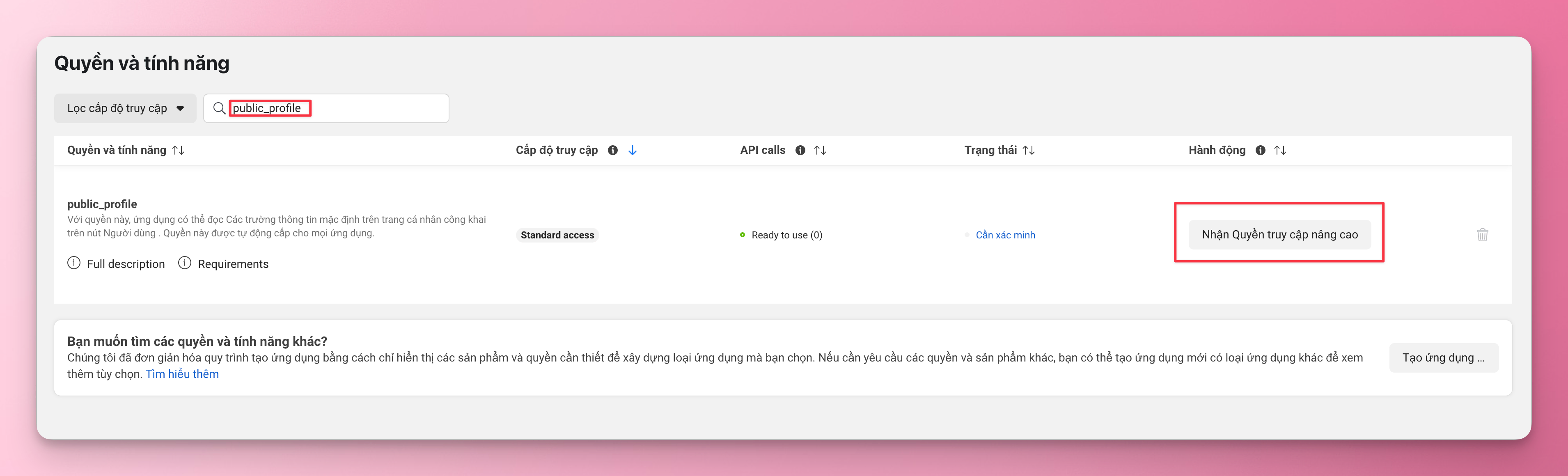This screenshot has height=476, width=1568.
Task: Click the Requirements info icon
Action: 184,263
